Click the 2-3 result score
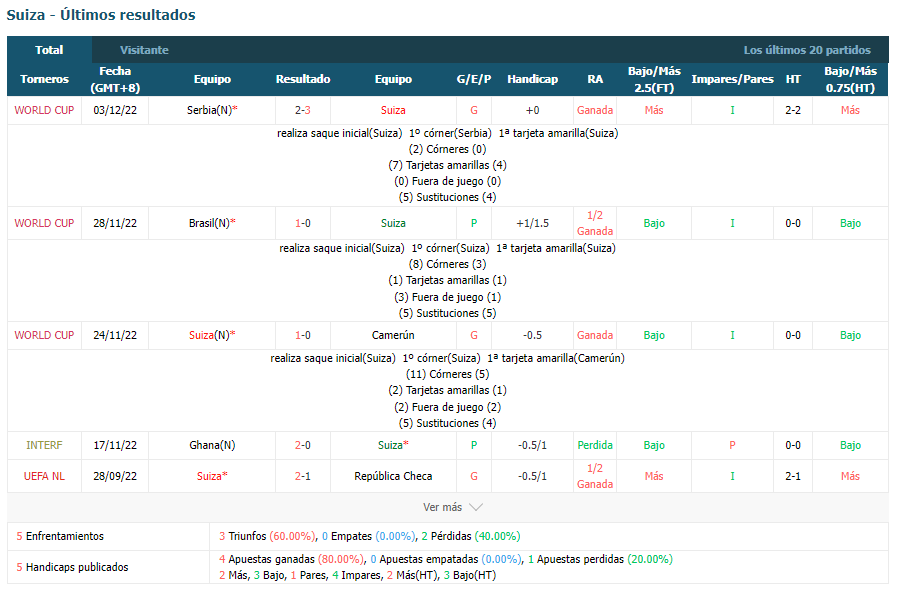Viewport: 898px width, 592px height. 303,110
